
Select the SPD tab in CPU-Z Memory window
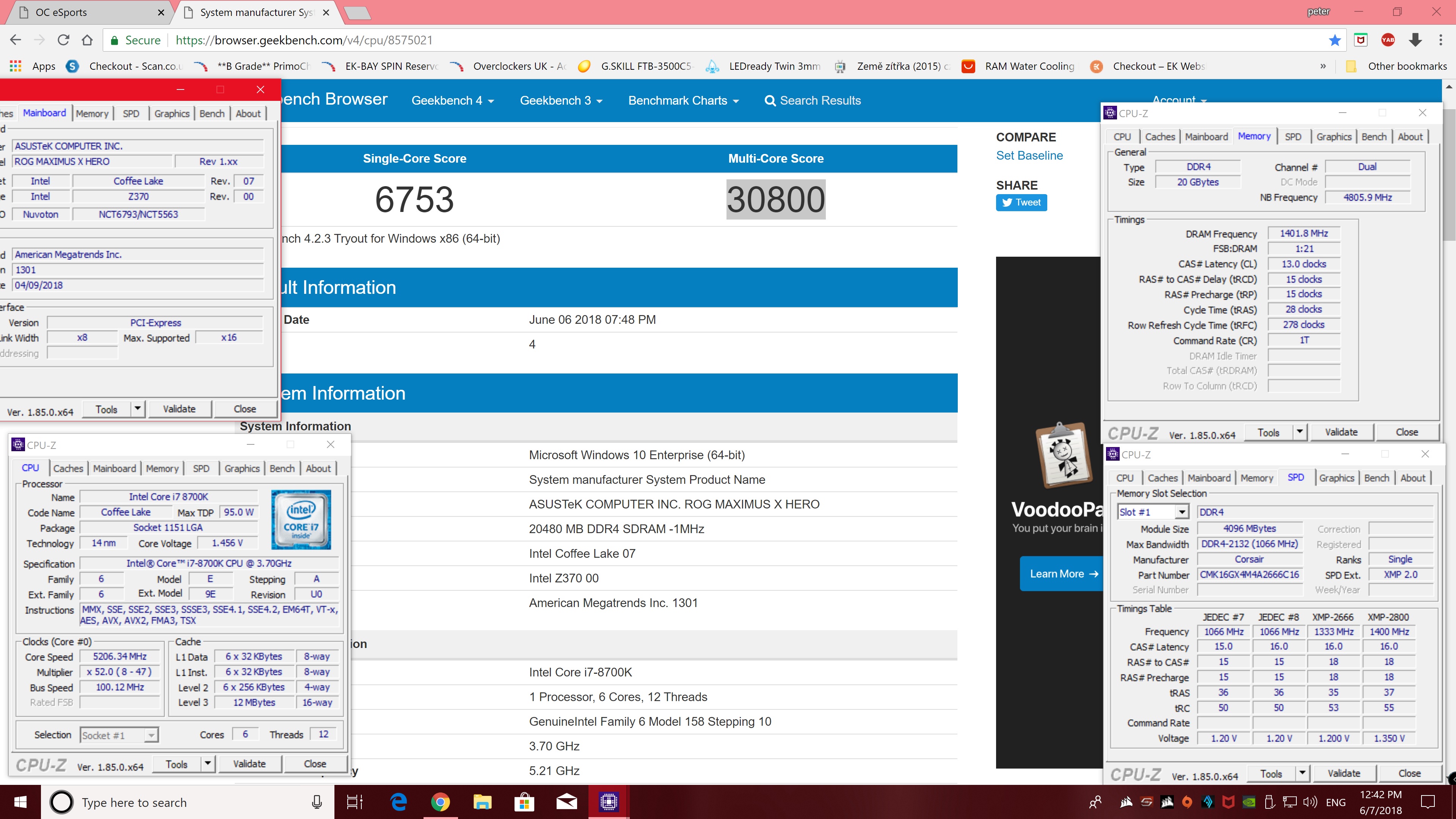1293,137
